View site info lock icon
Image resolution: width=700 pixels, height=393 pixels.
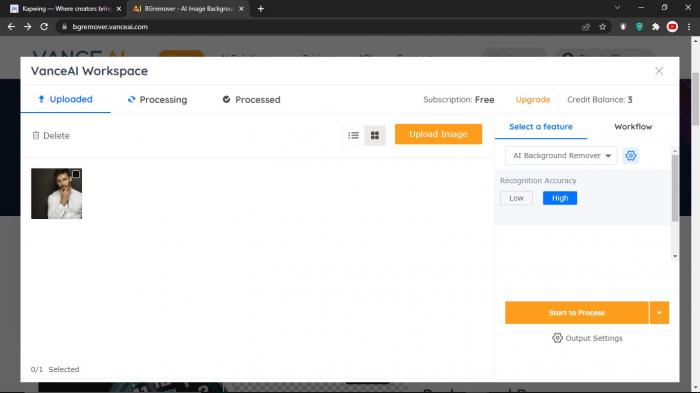point(64,27)
